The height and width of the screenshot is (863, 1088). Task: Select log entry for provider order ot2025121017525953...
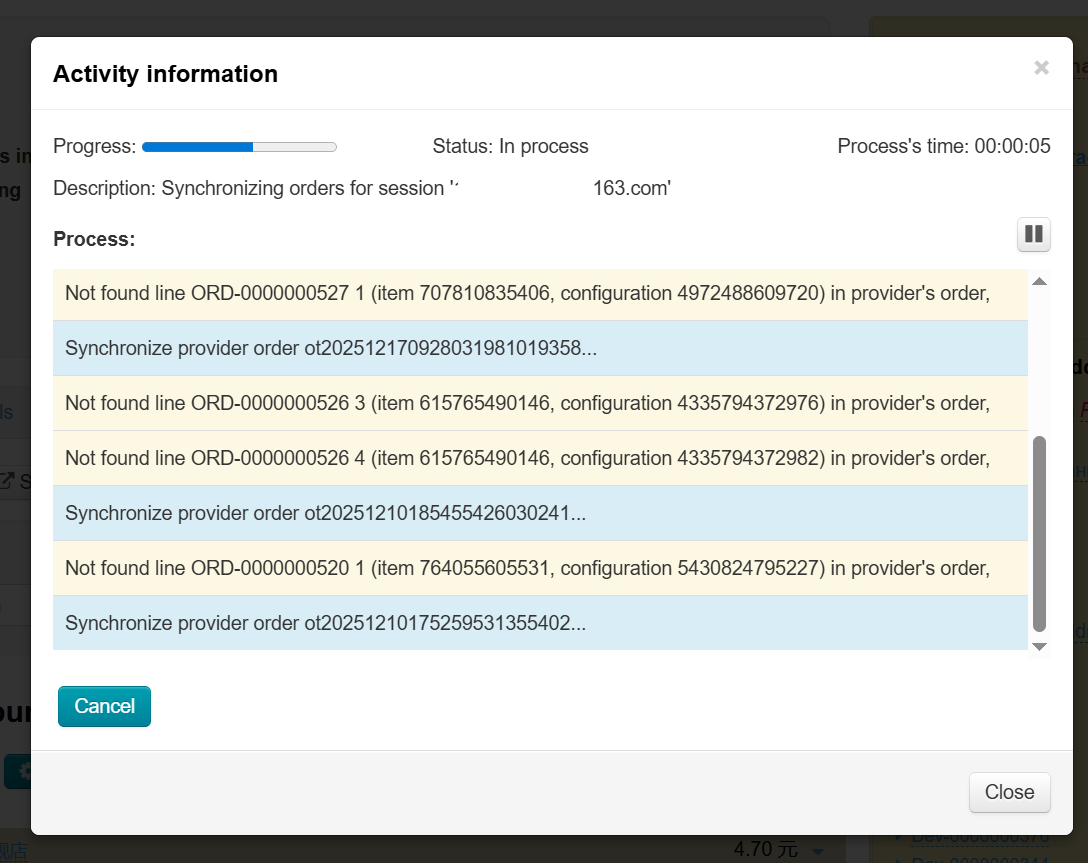(x=325, y=624)
